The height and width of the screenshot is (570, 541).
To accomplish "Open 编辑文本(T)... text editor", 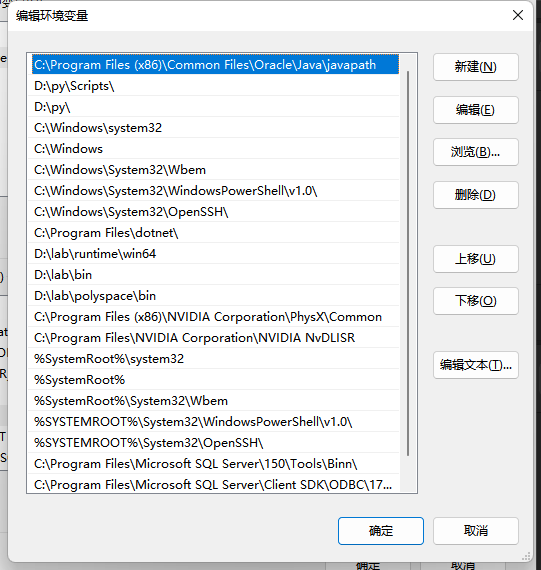I will pyautogui.click(x=476, y=365).
